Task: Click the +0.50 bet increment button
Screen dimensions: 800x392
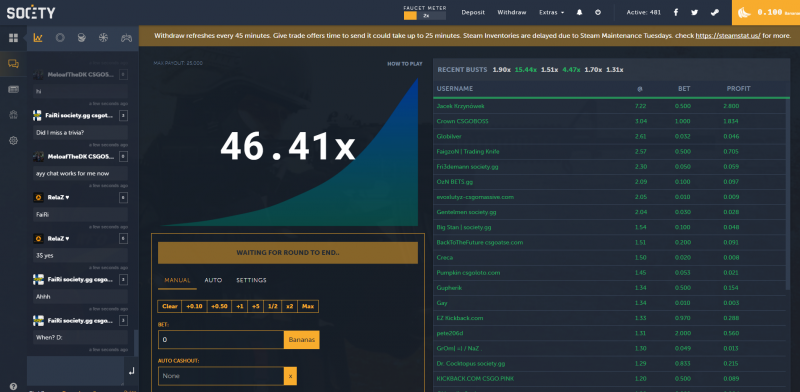Action: tap(219, 306)
